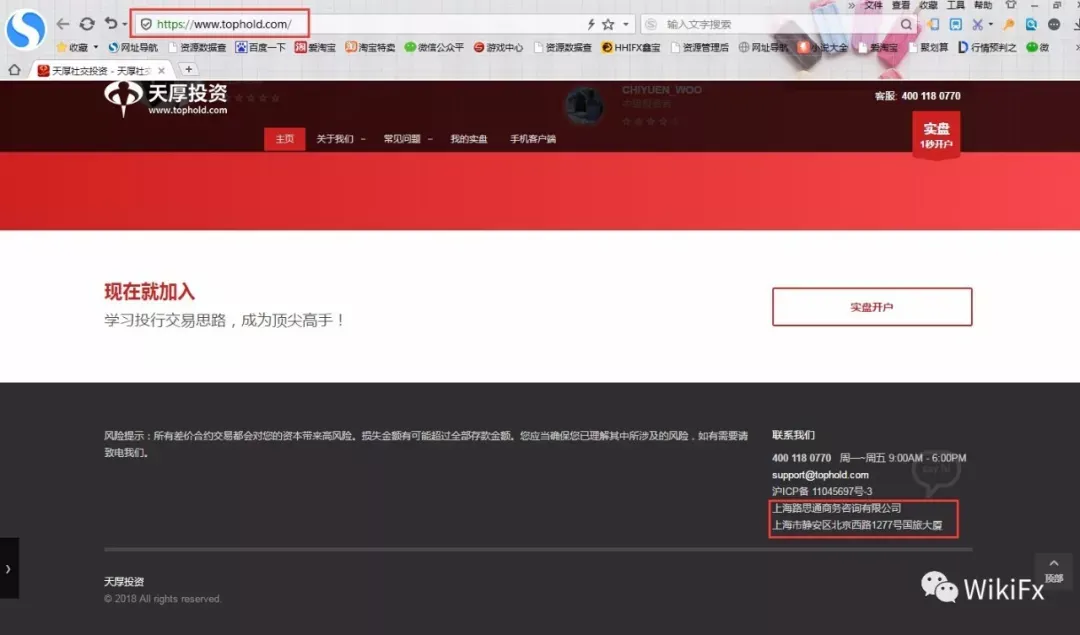Select the 主页 navigation item

coord(284,138)
